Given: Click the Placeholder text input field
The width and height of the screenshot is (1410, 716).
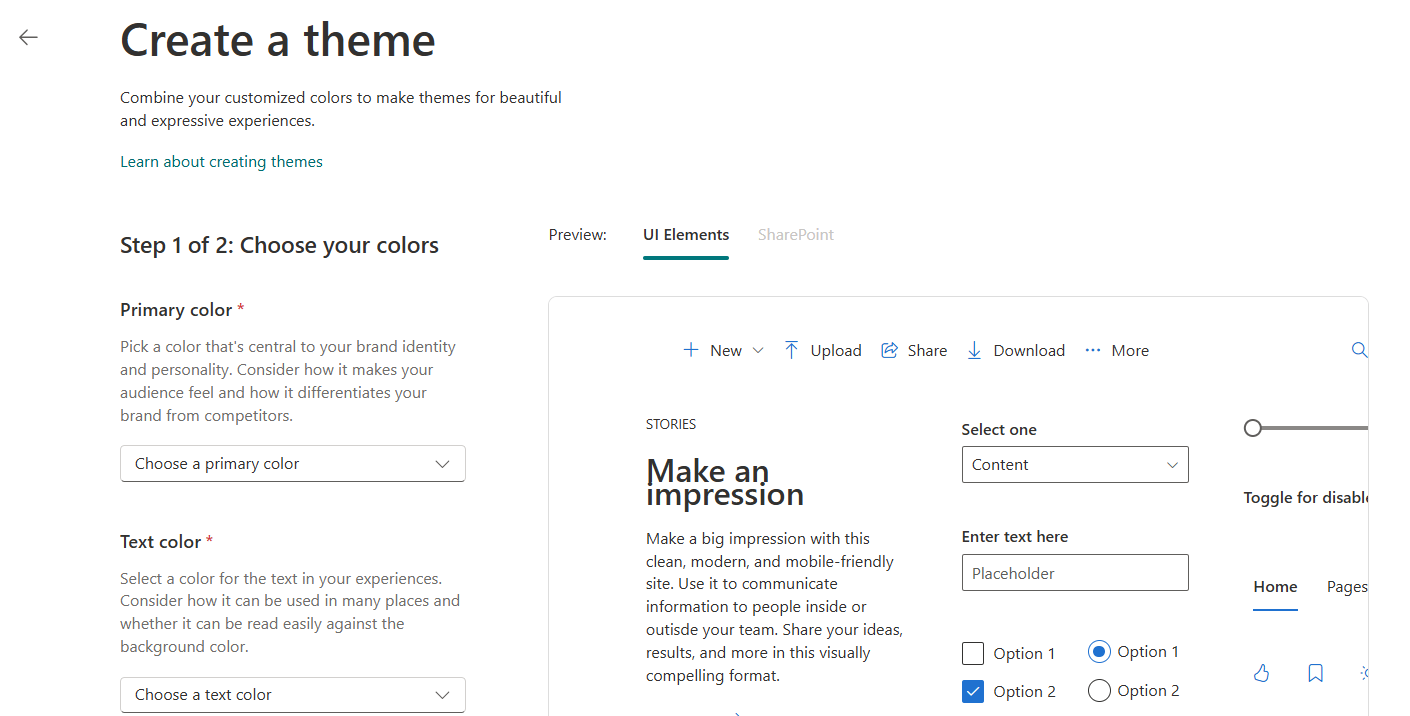Looking at the screenshot, I should click(1074, 572).
